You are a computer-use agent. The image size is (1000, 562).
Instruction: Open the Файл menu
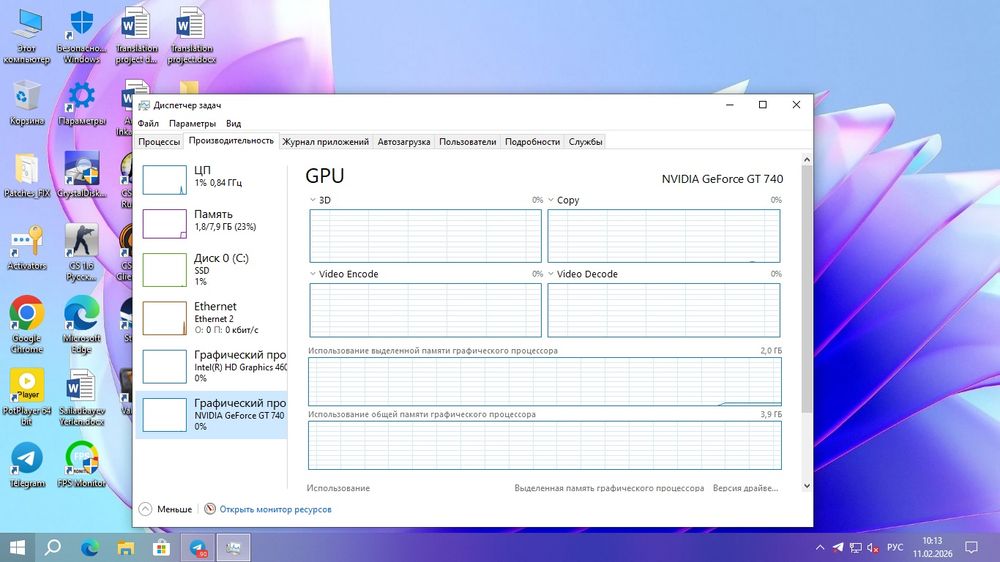click(148, 123)
